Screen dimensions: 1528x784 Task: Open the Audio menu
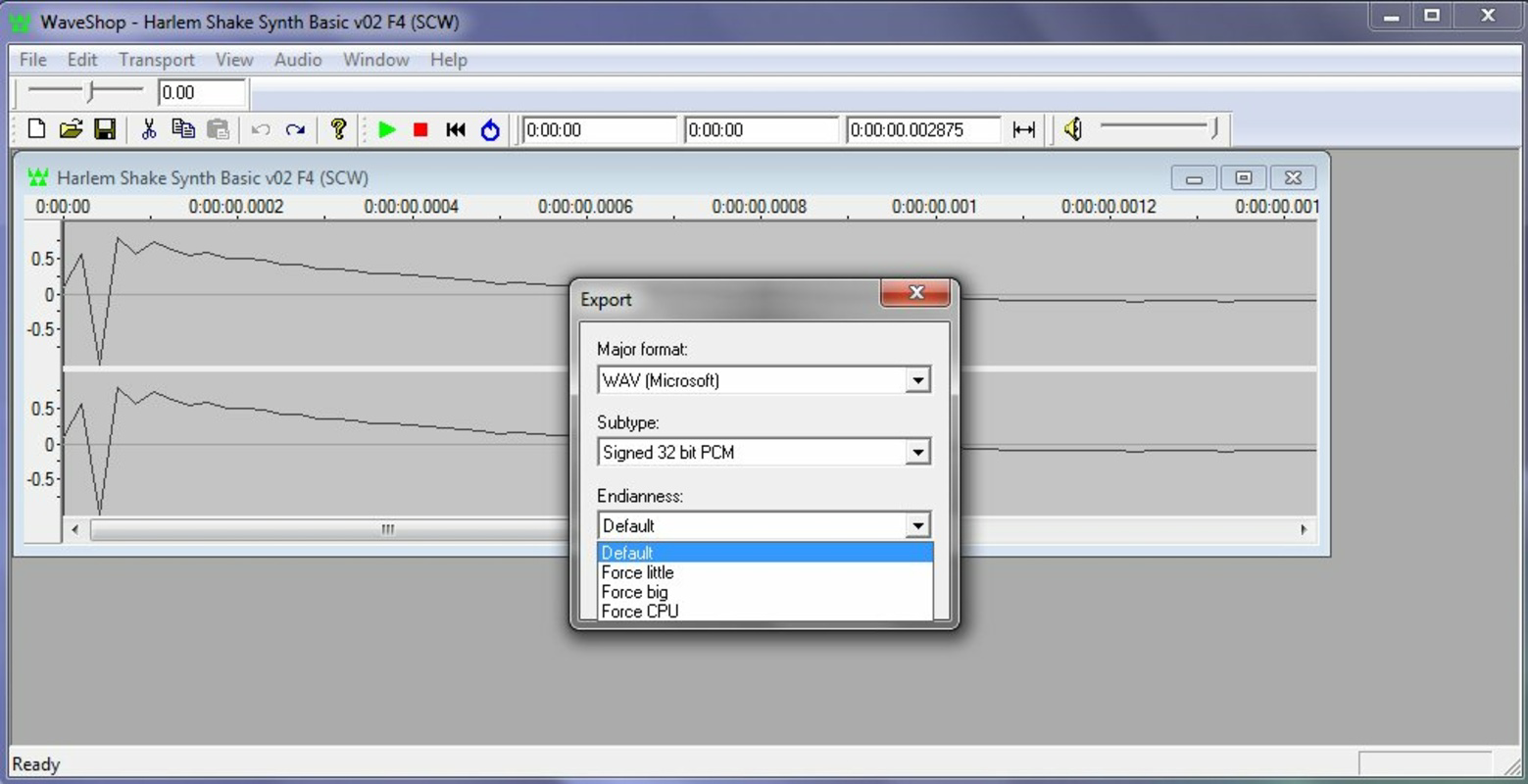[x=298, y=60]
